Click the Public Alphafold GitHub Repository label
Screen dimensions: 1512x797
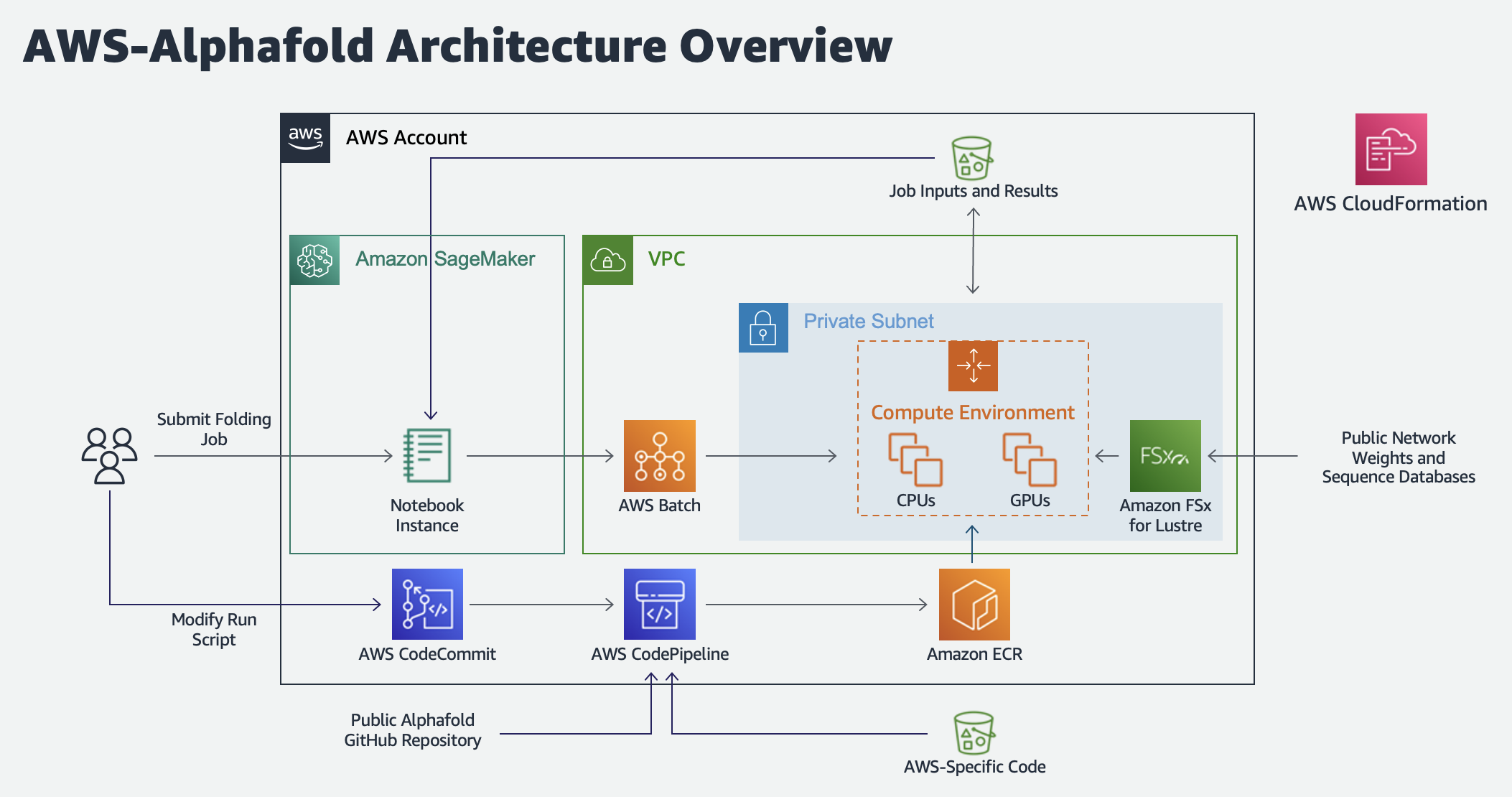(413, 730)
